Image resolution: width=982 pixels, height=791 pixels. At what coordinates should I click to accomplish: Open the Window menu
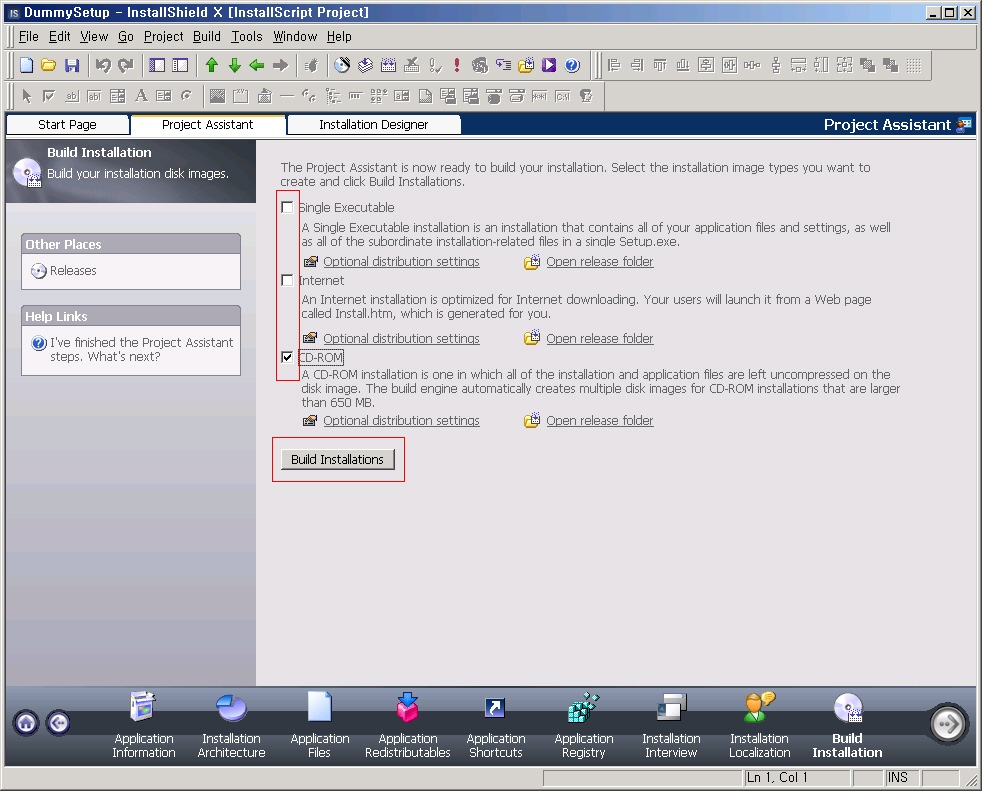(295, 36)
